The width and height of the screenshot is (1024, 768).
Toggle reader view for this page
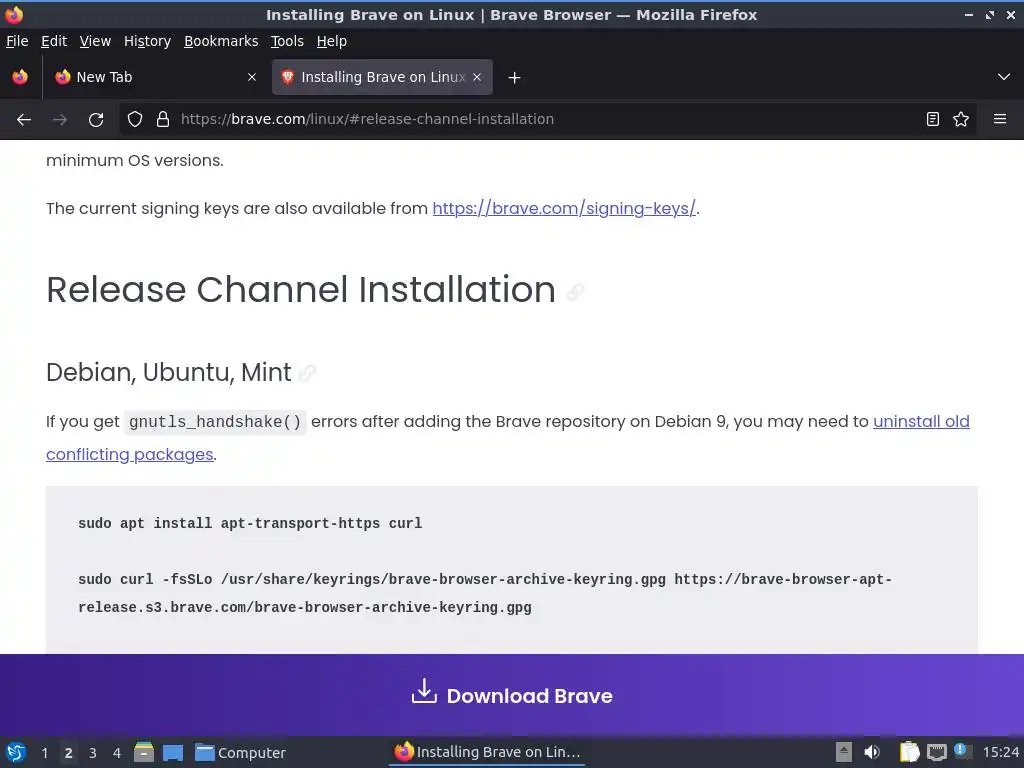tap(933, 119)
